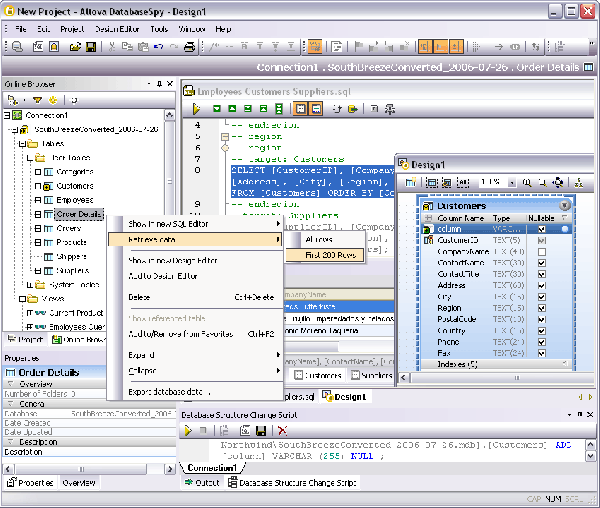Uncheck Nullable for the Address column

(x=542, y=285)
